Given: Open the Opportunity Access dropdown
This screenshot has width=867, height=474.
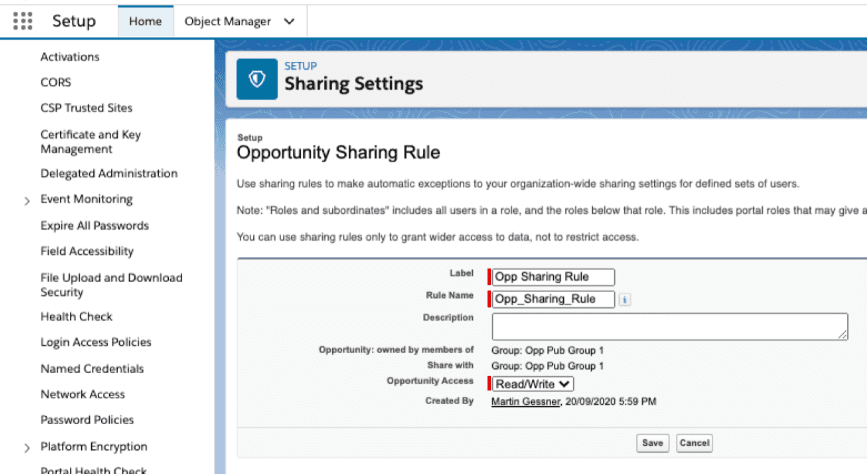Looking at the screenshot, I should 534,383.
